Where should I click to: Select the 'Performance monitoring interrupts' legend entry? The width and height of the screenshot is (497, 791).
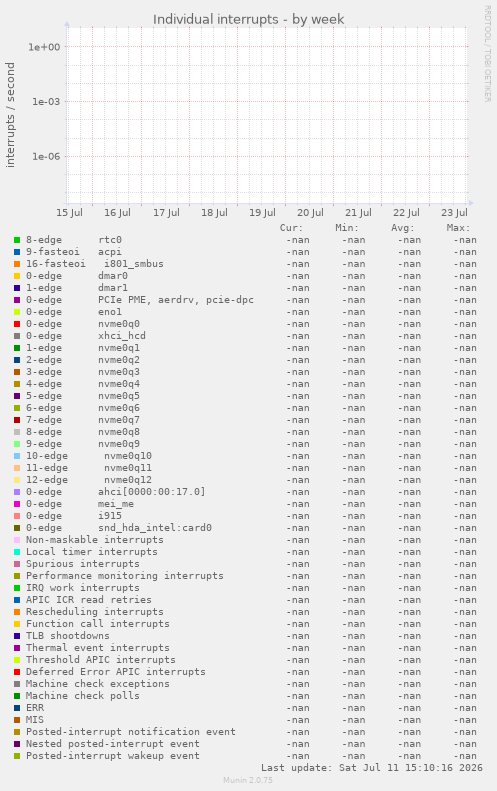125,576
